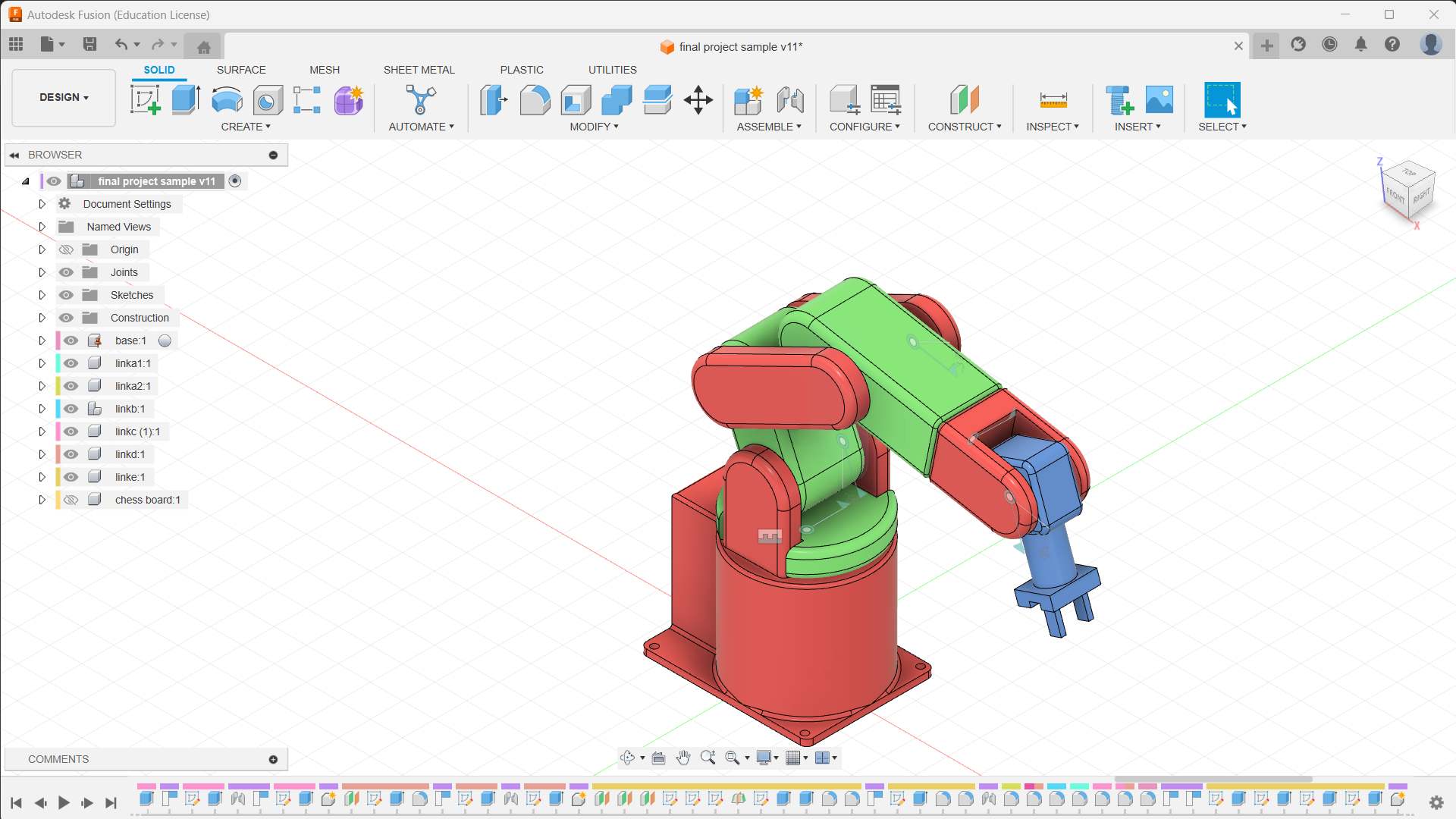Expand the base:1 component tree
1456x819 pixels.
42,340
